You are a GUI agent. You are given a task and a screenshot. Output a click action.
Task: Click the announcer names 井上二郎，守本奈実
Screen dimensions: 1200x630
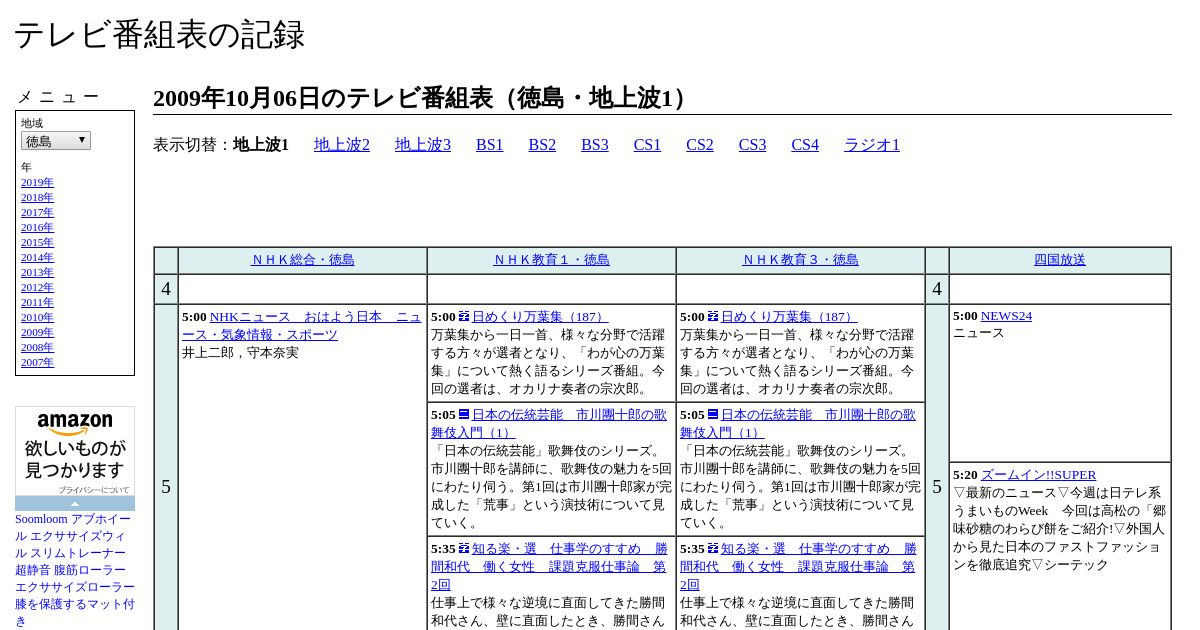point(240,353)
